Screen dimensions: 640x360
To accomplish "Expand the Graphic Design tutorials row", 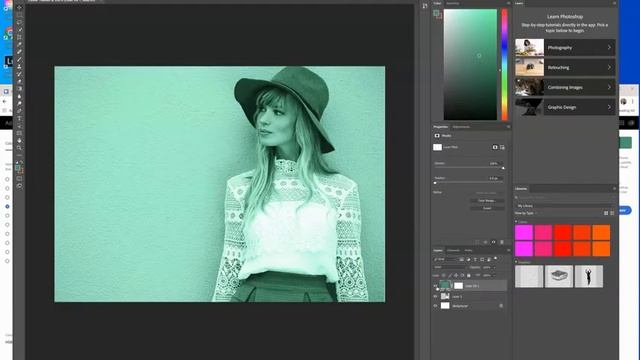I will 565,107.
